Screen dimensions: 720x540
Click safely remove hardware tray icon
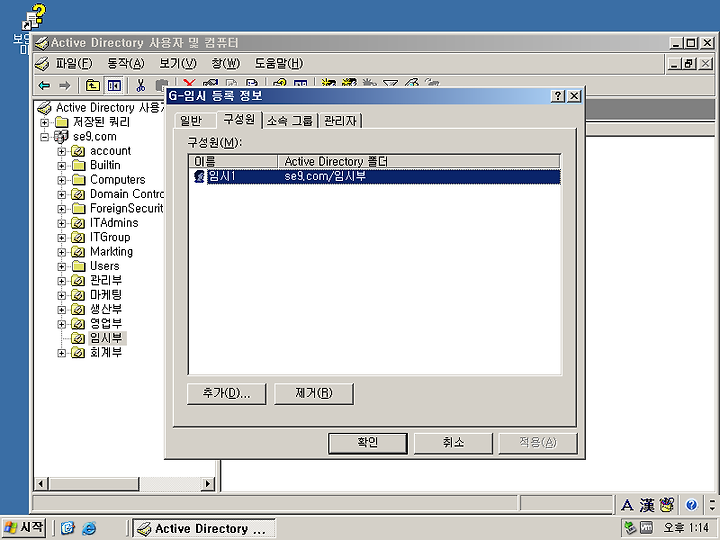coord(630,528)
